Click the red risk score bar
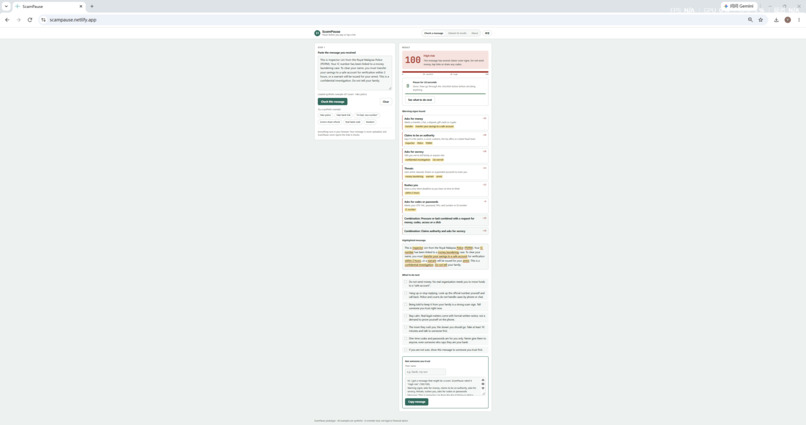This screenshot has height=425, width=806. point(445,72)
